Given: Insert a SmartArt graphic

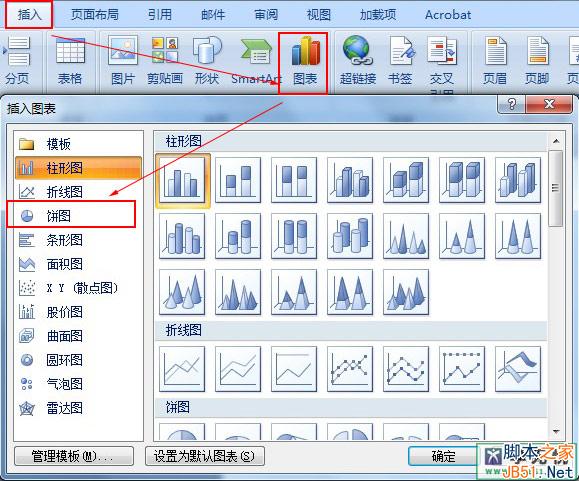Looking at the screenshot, I should pos(256,61).
